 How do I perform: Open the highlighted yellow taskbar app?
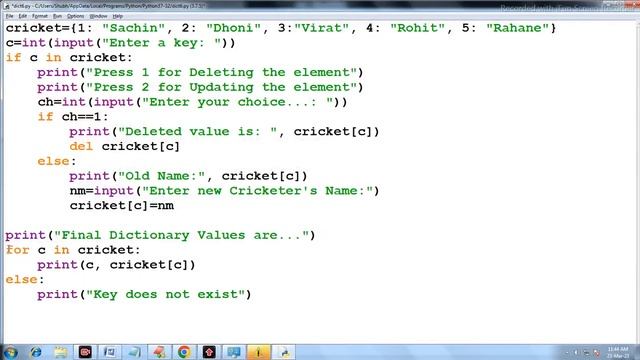point(258,352)
